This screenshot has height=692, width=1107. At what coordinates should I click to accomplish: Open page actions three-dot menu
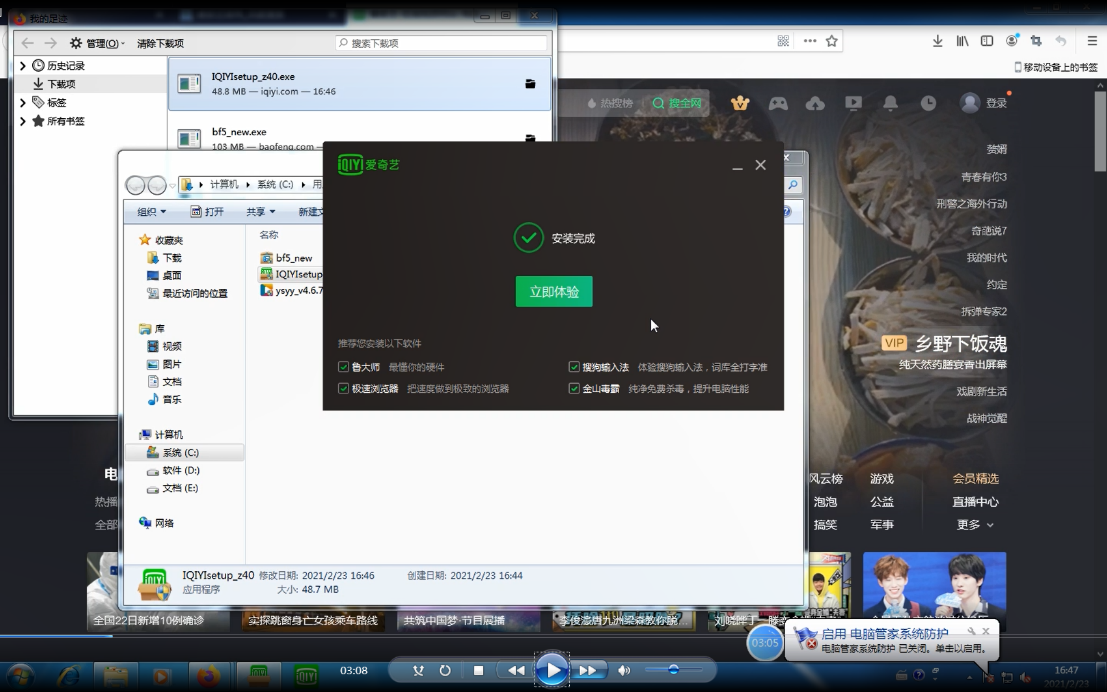pyautogui.click(x=810, y=41)
